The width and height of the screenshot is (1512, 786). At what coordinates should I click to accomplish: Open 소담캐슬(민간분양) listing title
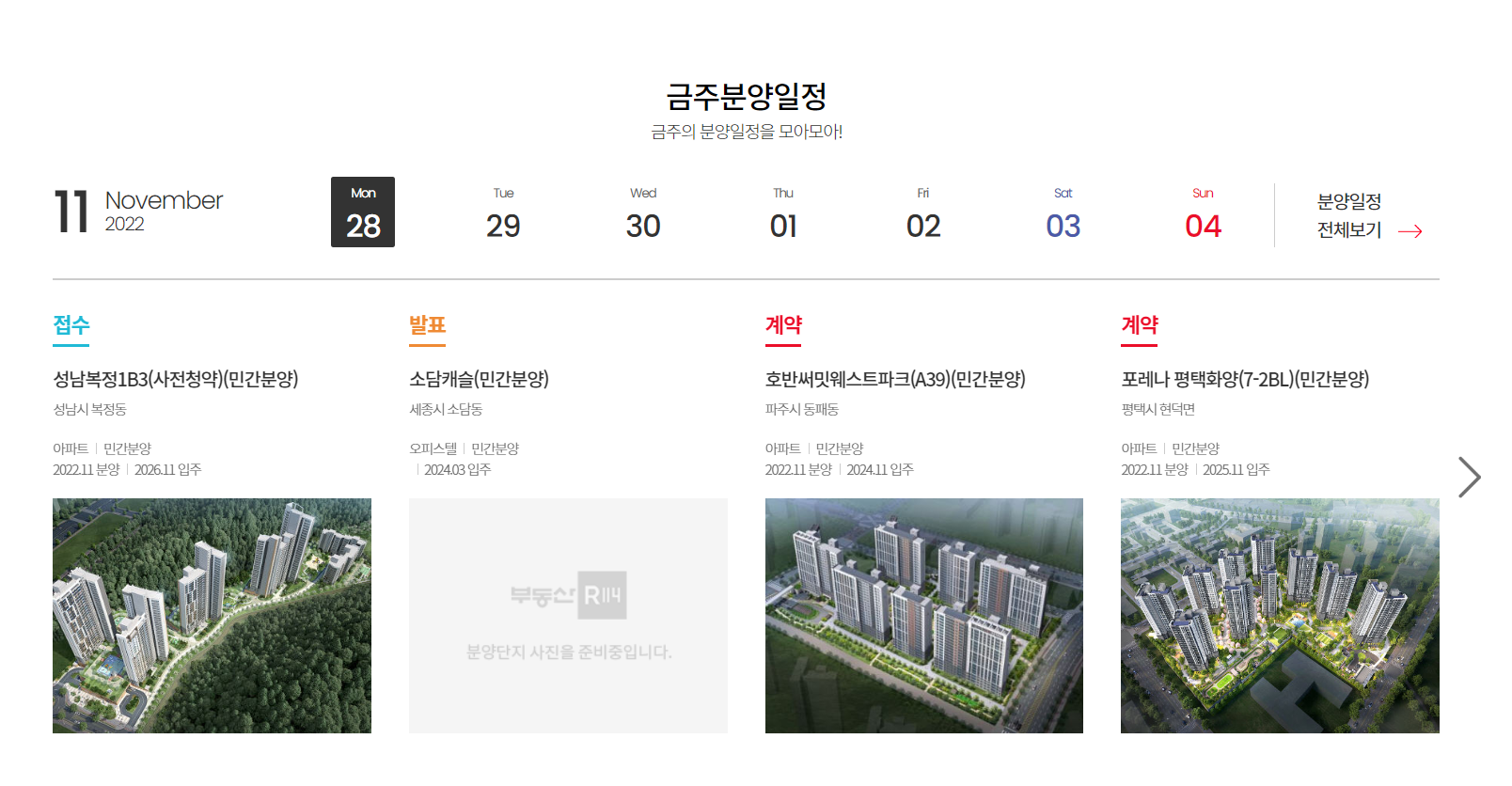479,379
